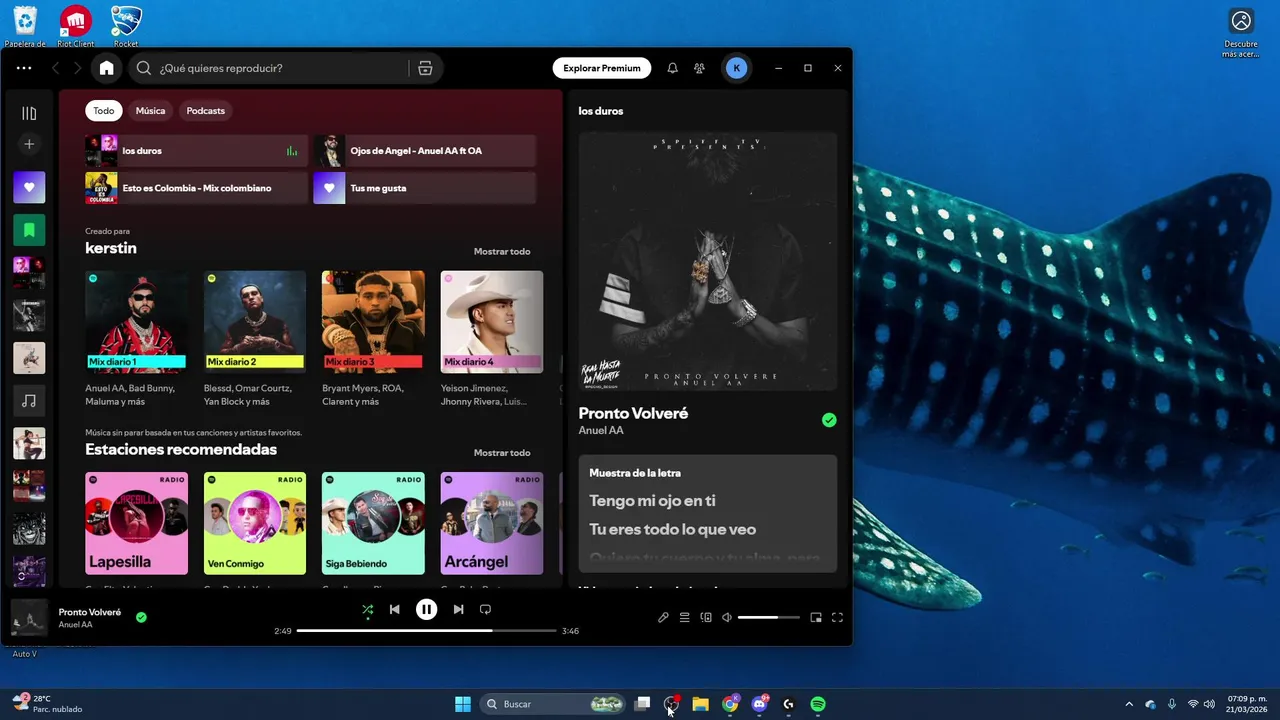Viewport: 1280px width, 720px height.
Task: Open the three-dot Spotify app menu
Action: (x=24, y=68)
